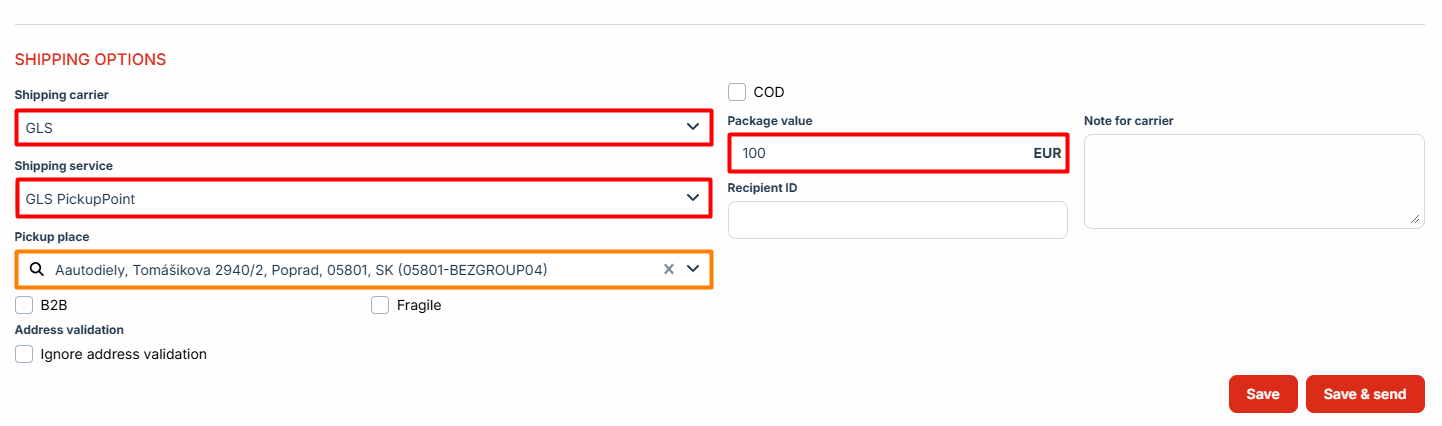Screen dimensions: 1442x426
Task: Mark the package as Fragile
Action: tap(380, 305)
